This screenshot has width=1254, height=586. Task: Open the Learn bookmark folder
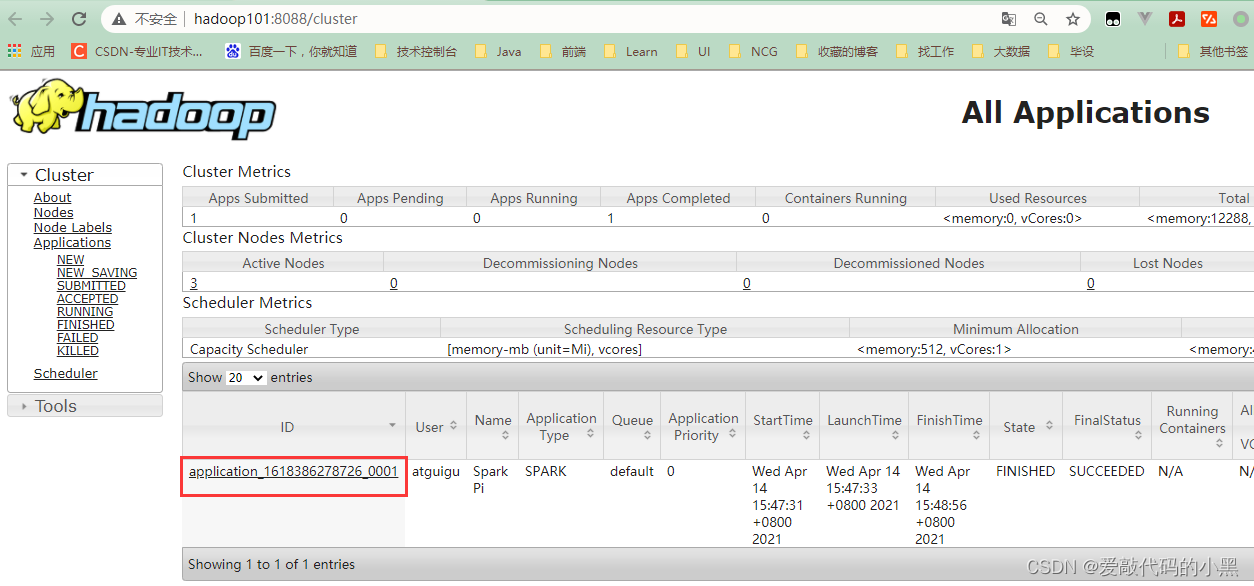(630, 51)
